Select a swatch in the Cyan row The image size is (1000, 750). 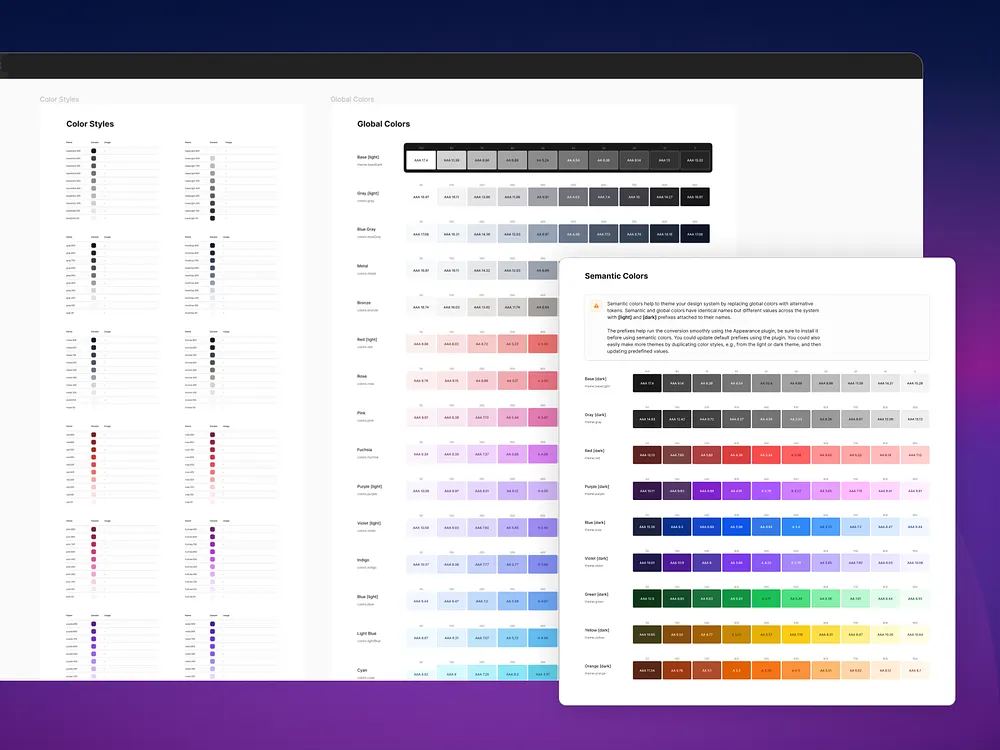[490, 672]
